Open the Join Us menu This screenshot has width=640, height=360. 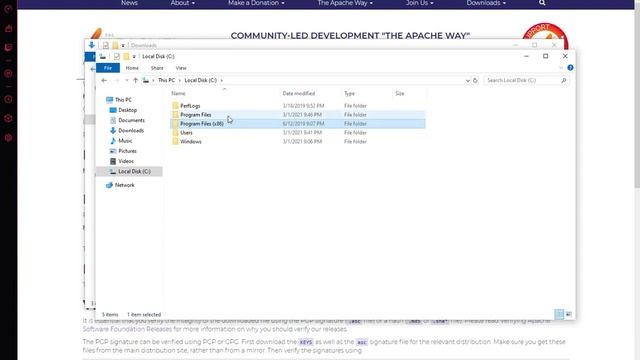419,3
